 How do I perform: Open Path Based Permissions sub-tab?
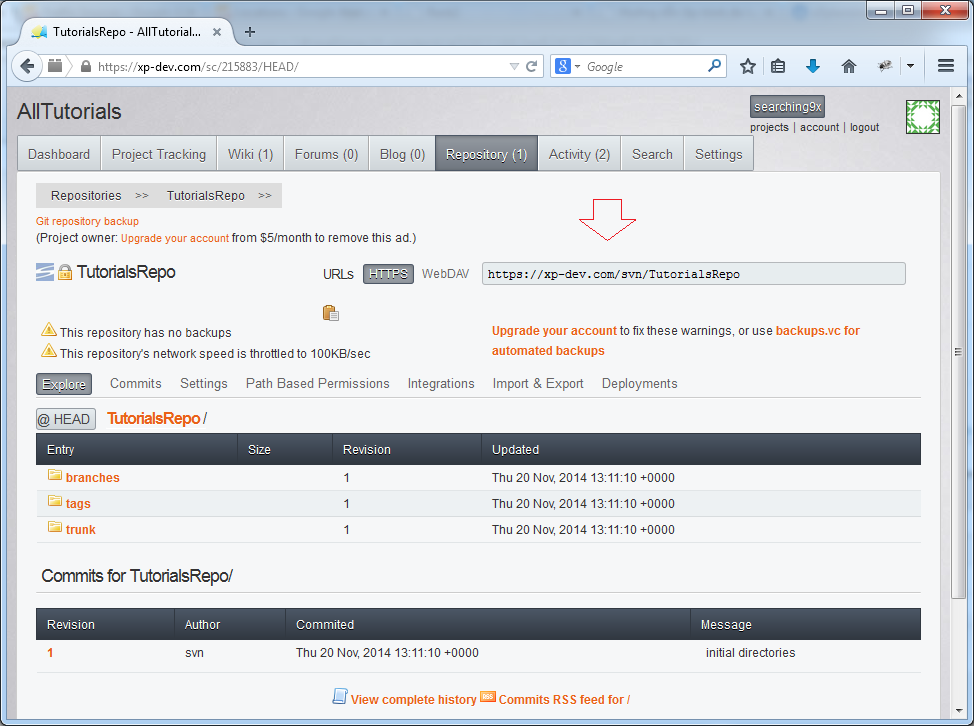(x=317, y=384)
